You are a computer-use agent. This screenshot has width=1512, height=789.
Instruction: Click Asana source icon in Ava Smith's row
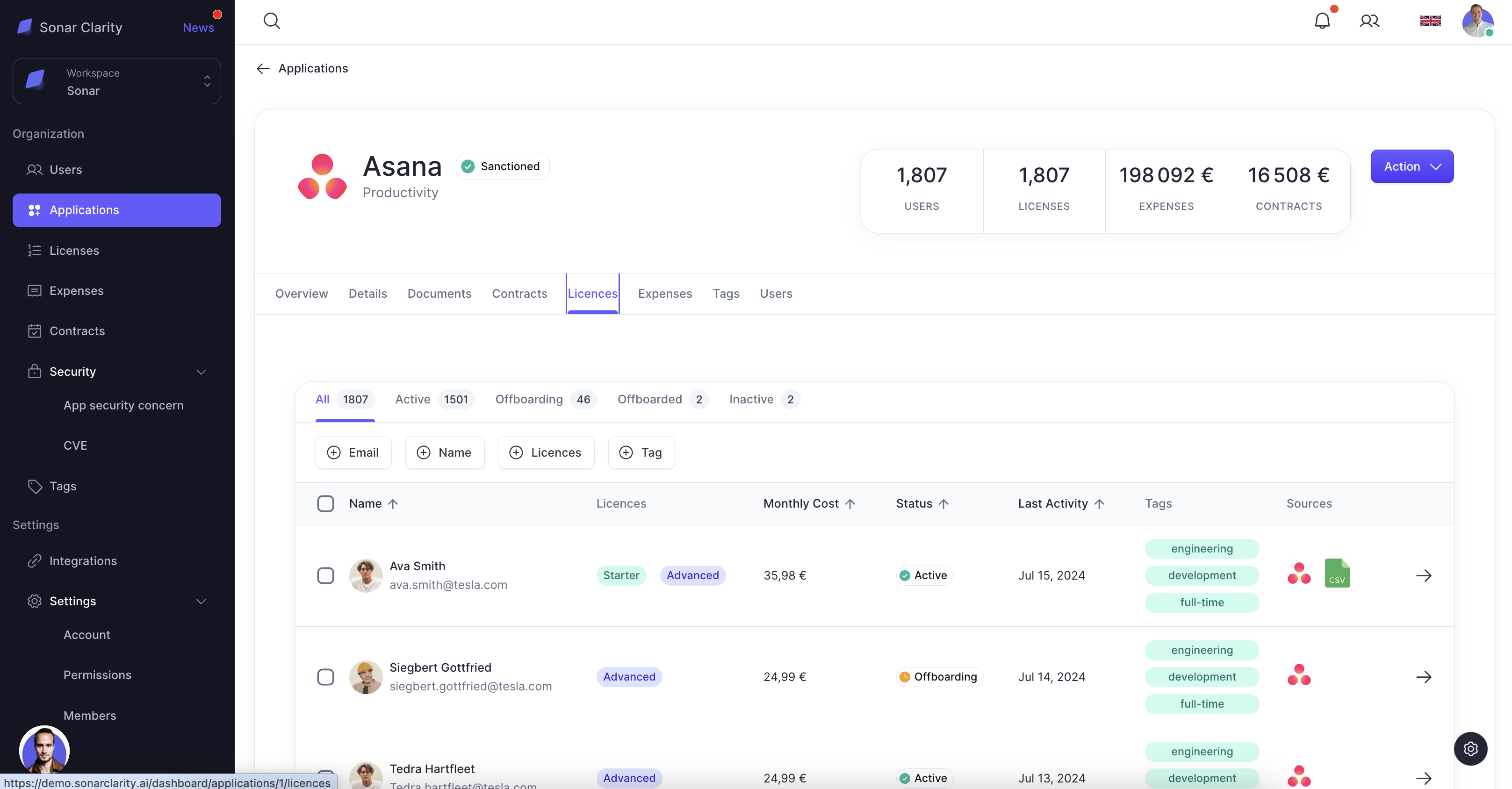1299,574
